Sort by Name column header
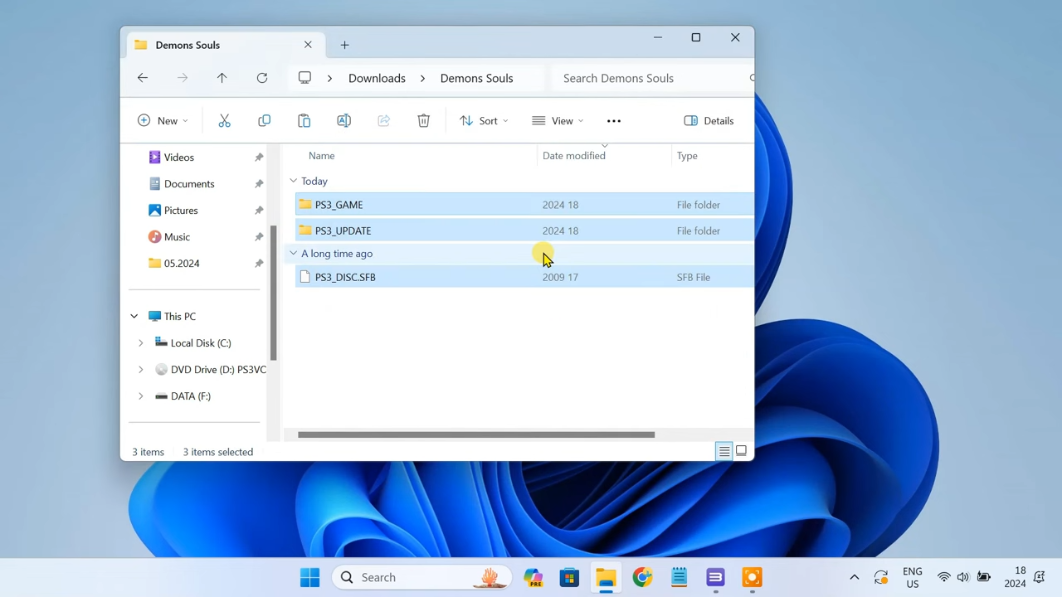This screenshot has width=1062, height=597. click(322, 156)
